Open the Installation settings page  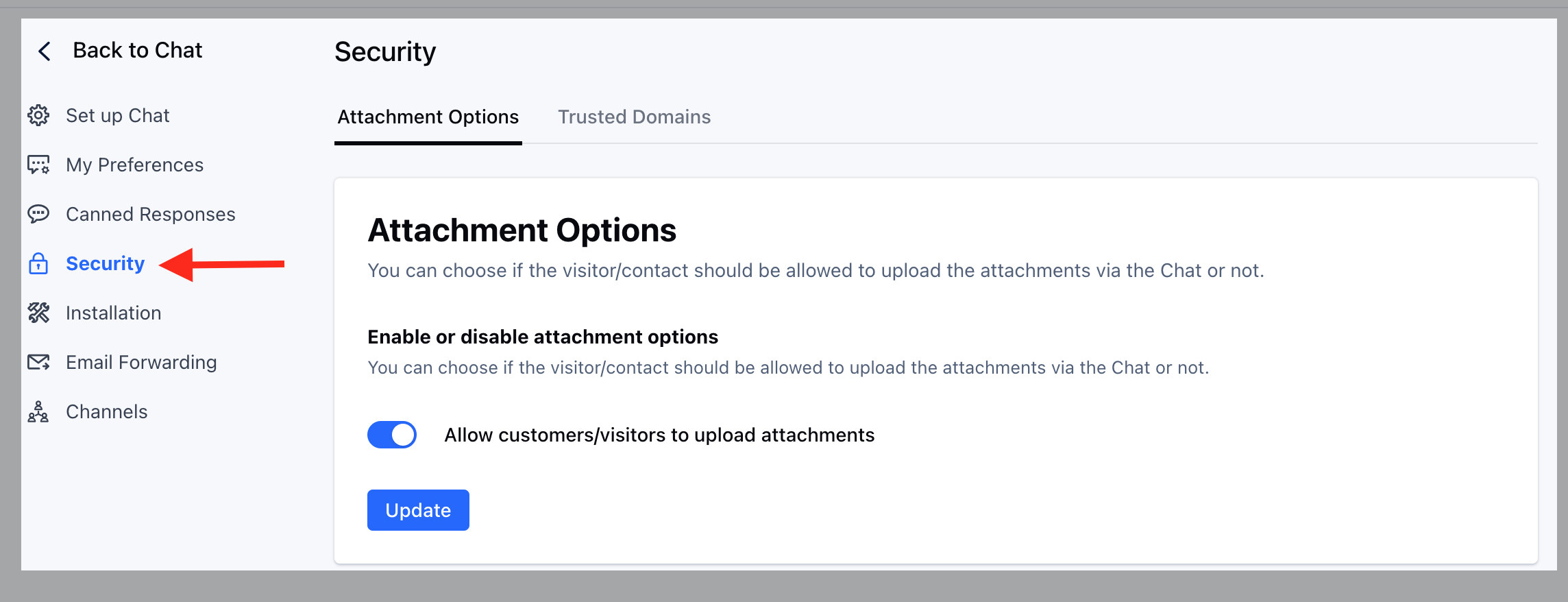(x=113, y=313)
